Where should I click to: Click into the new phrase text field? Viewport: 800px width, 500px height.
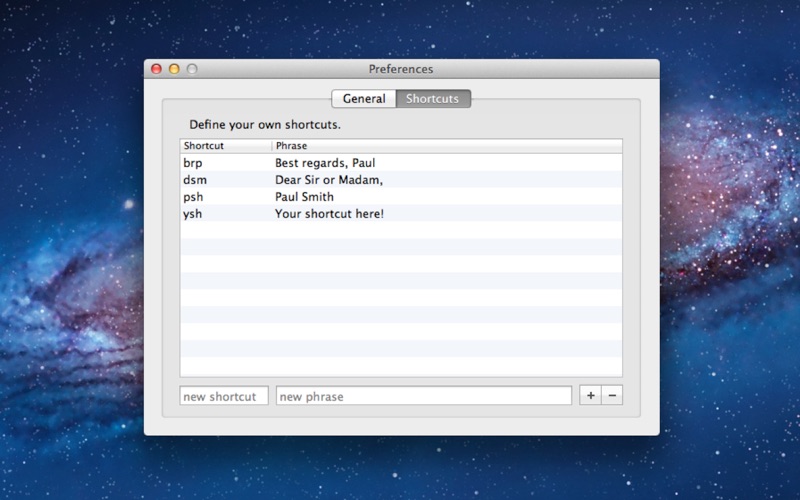(423, 396)
